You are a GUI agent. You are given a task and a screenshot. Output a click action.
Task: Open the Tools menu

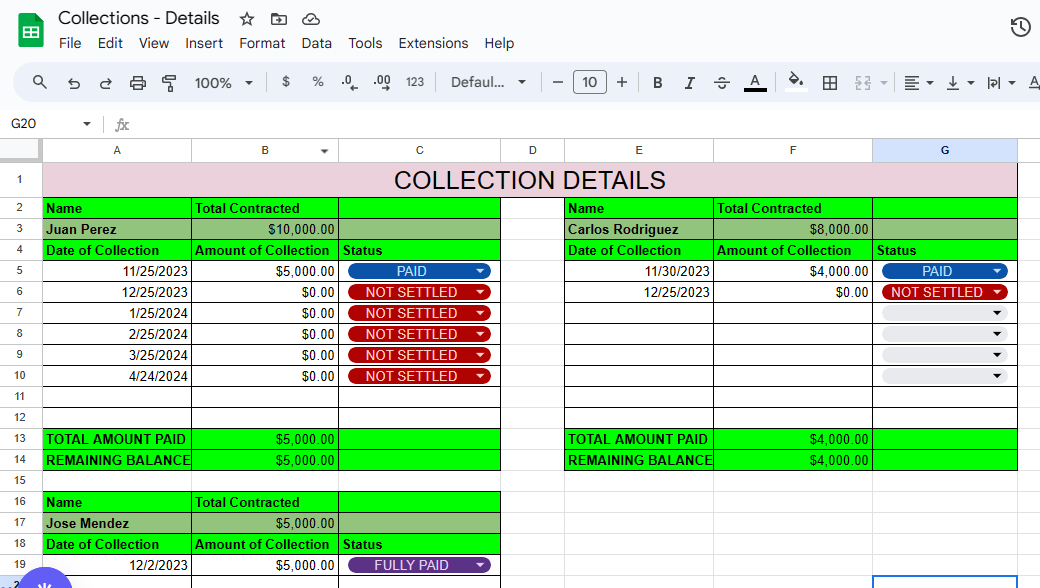365,43
